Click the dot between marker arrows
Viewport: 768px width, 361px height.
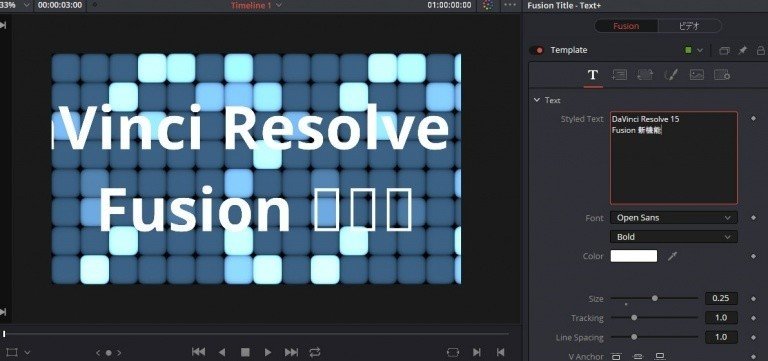pos(109,352)
